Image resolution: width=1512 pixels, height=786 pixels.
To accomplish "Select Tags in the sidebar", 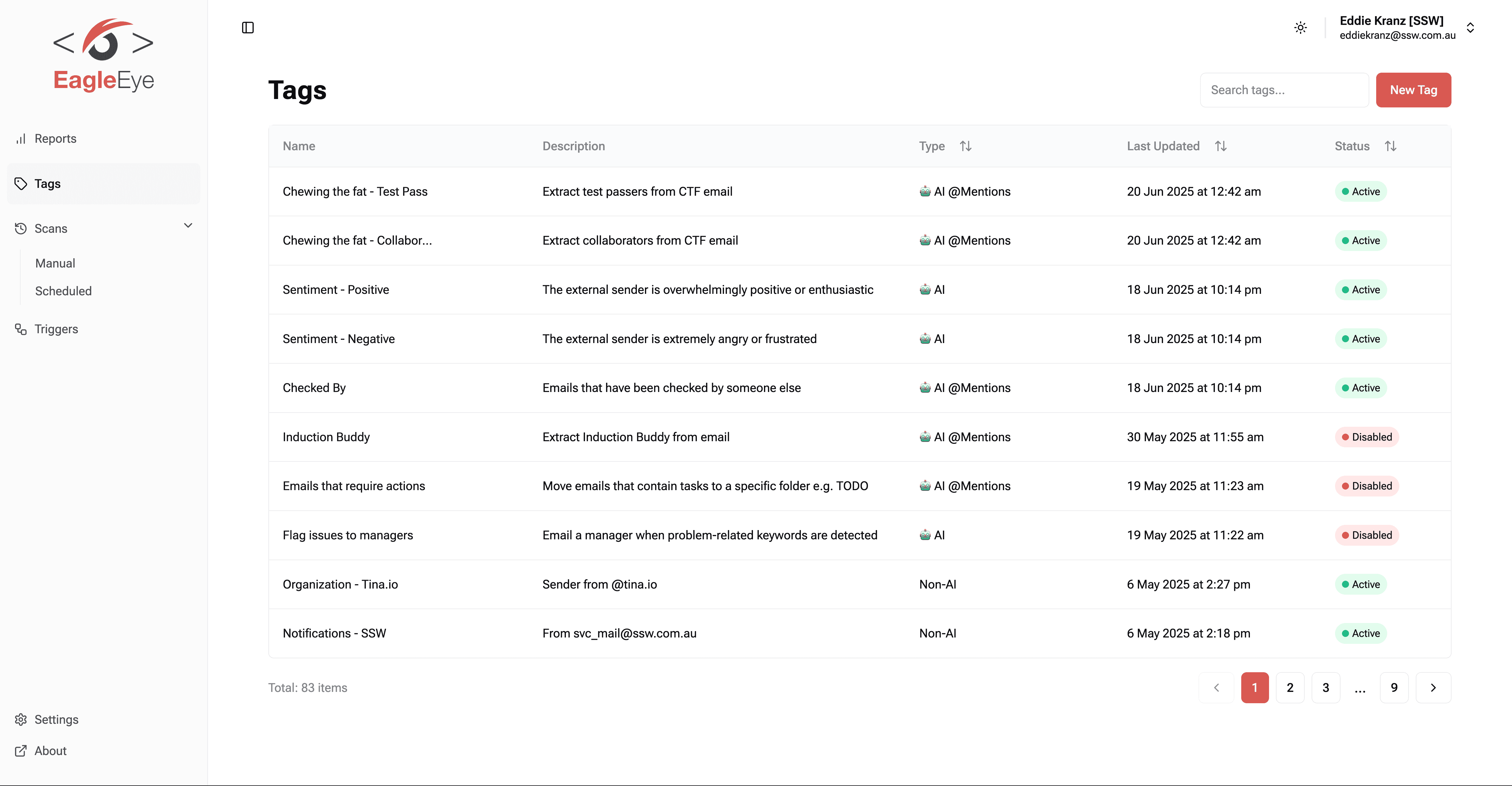I will pyautogui.click(x=103, y=184).
